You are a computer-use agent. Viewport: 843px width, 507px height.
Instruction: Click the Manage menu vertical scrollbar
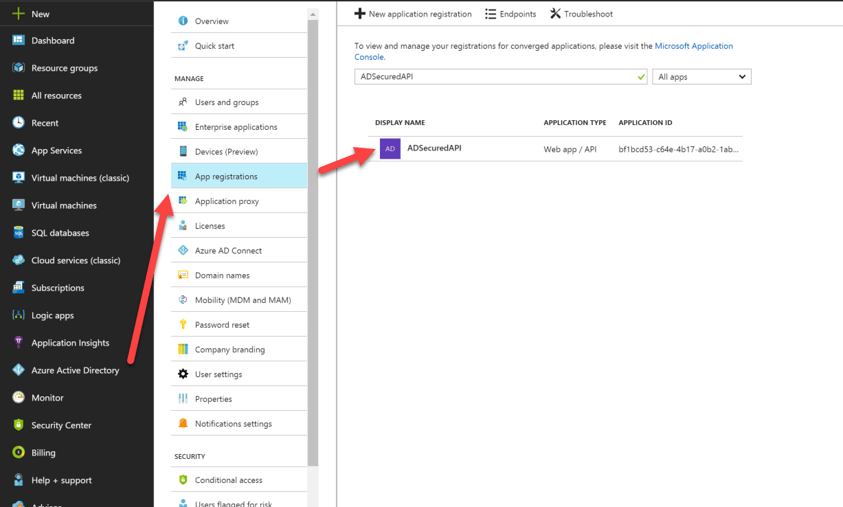pyautogui.click(x=313, y=242)
